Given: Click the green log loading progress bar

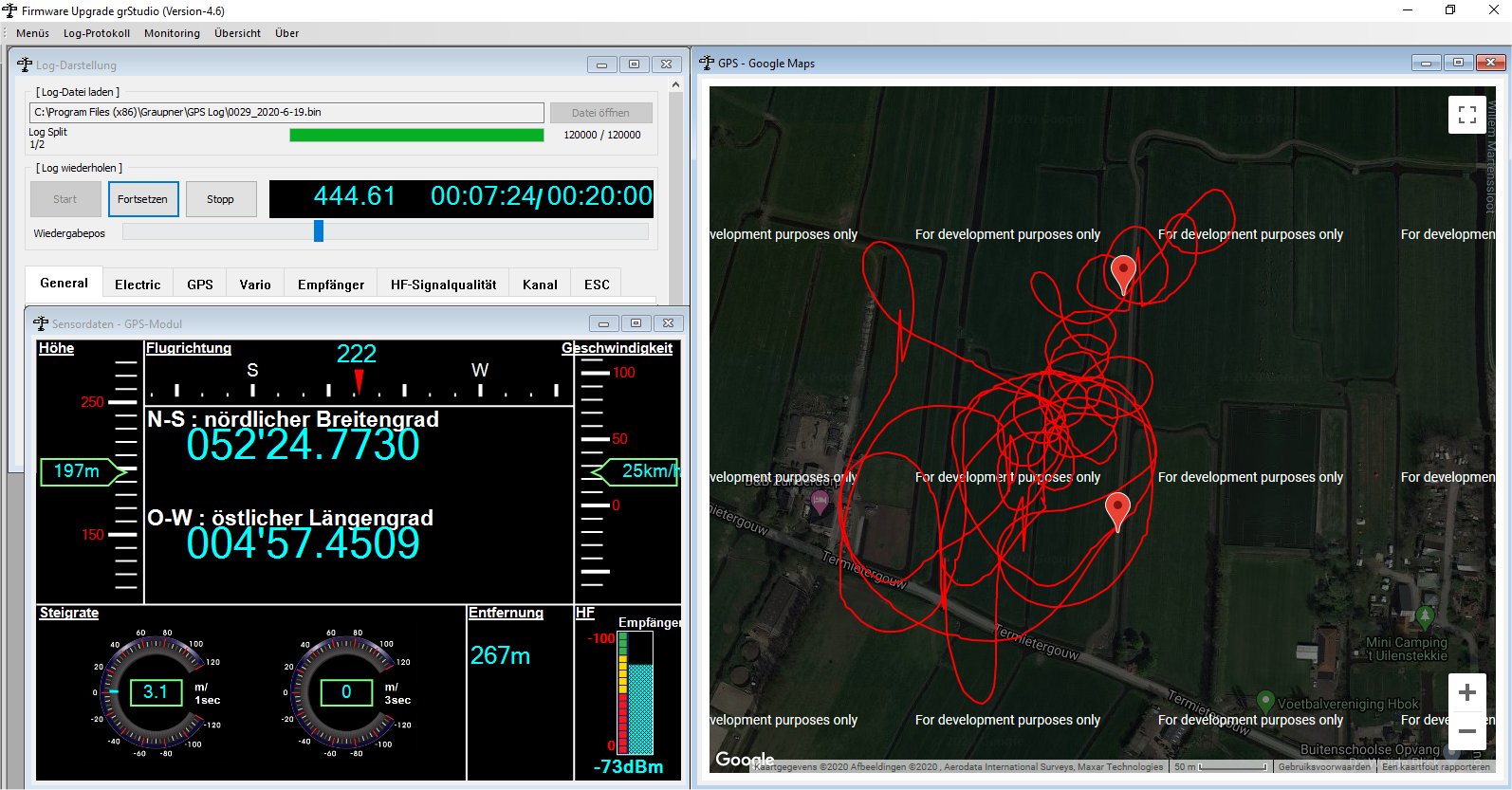Looking at the screenshot, I should pyautogui.click(x=416, y=135).
